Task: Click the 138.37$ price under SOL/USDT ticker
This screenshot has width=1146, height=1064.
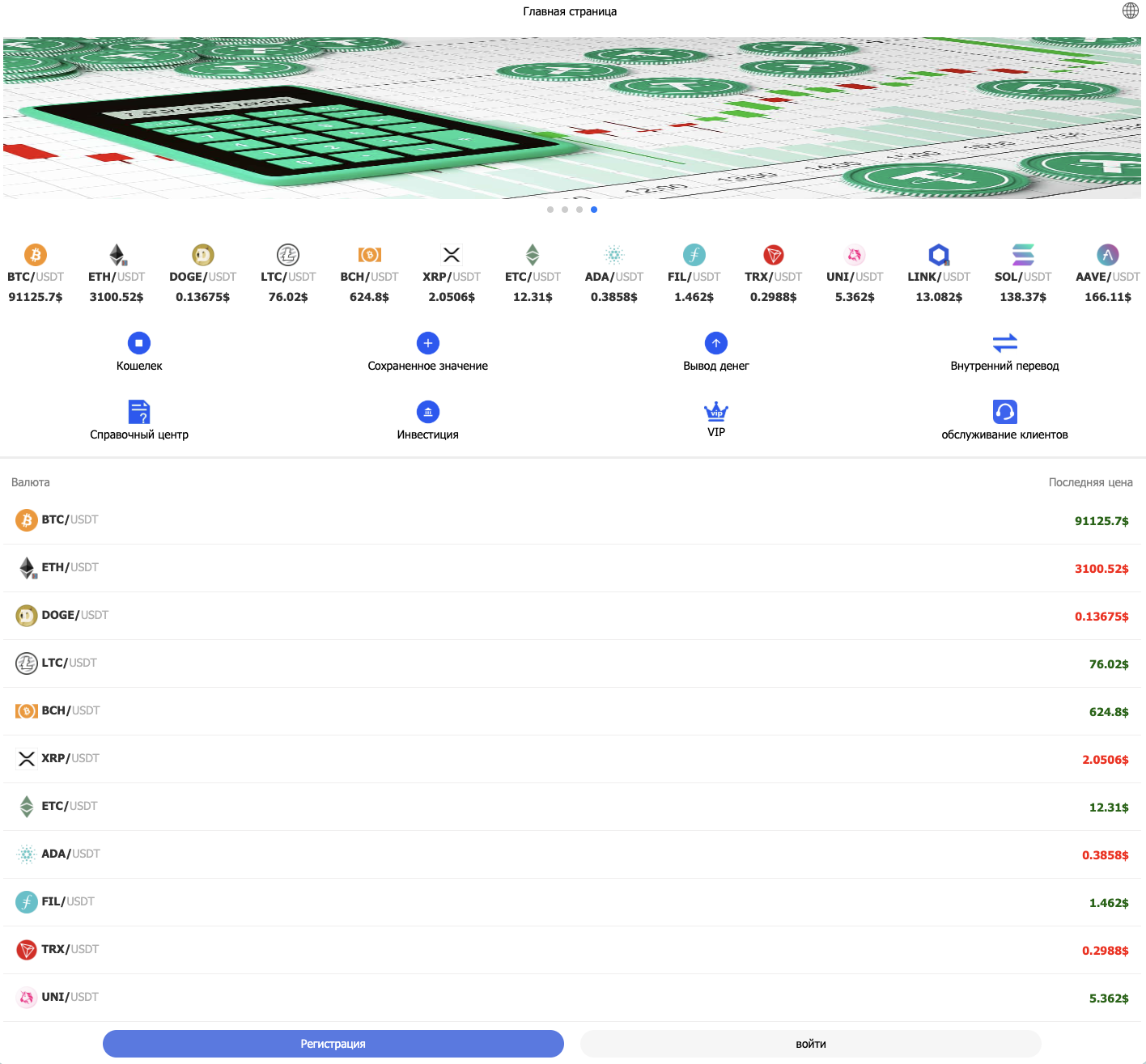Action: click(x=1023, y=297)
